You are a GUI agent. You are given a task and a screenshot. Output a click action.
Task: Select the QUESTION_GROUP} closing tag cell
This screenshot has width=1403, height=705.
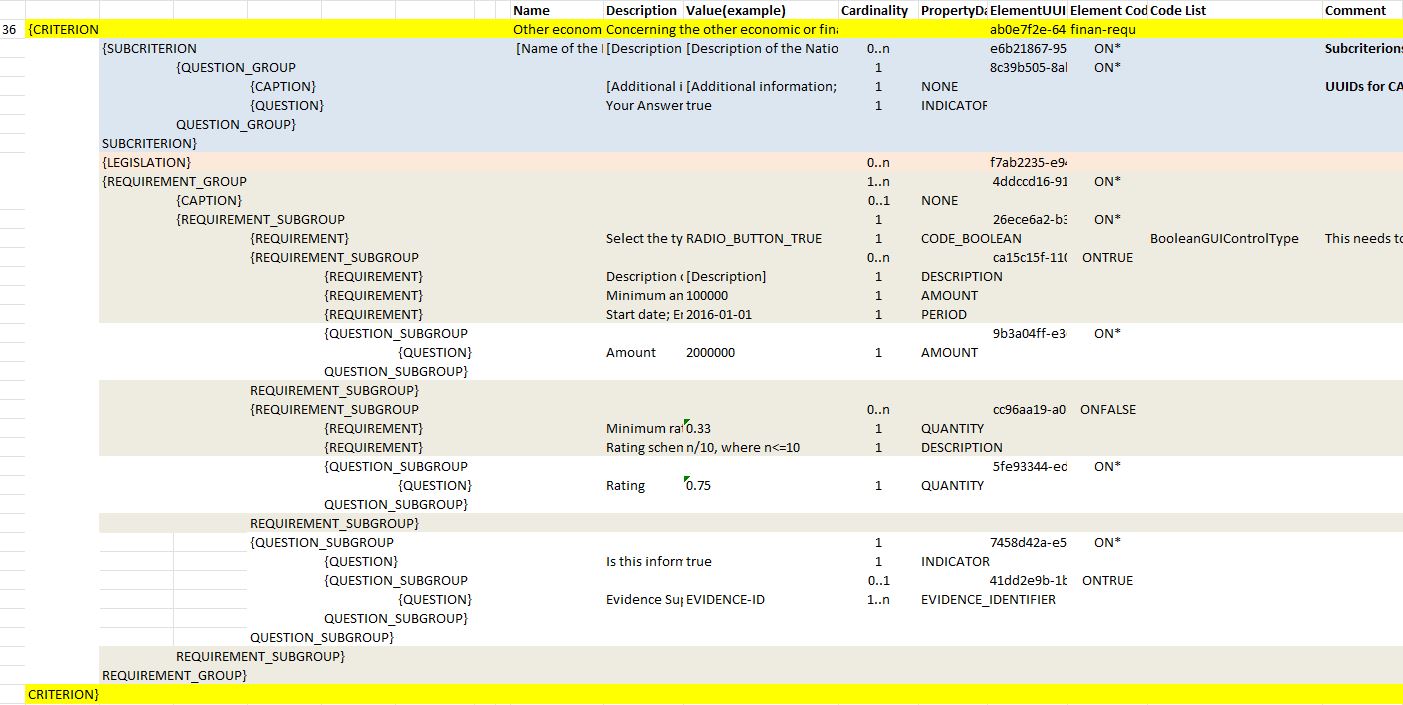tap(236, 125)
